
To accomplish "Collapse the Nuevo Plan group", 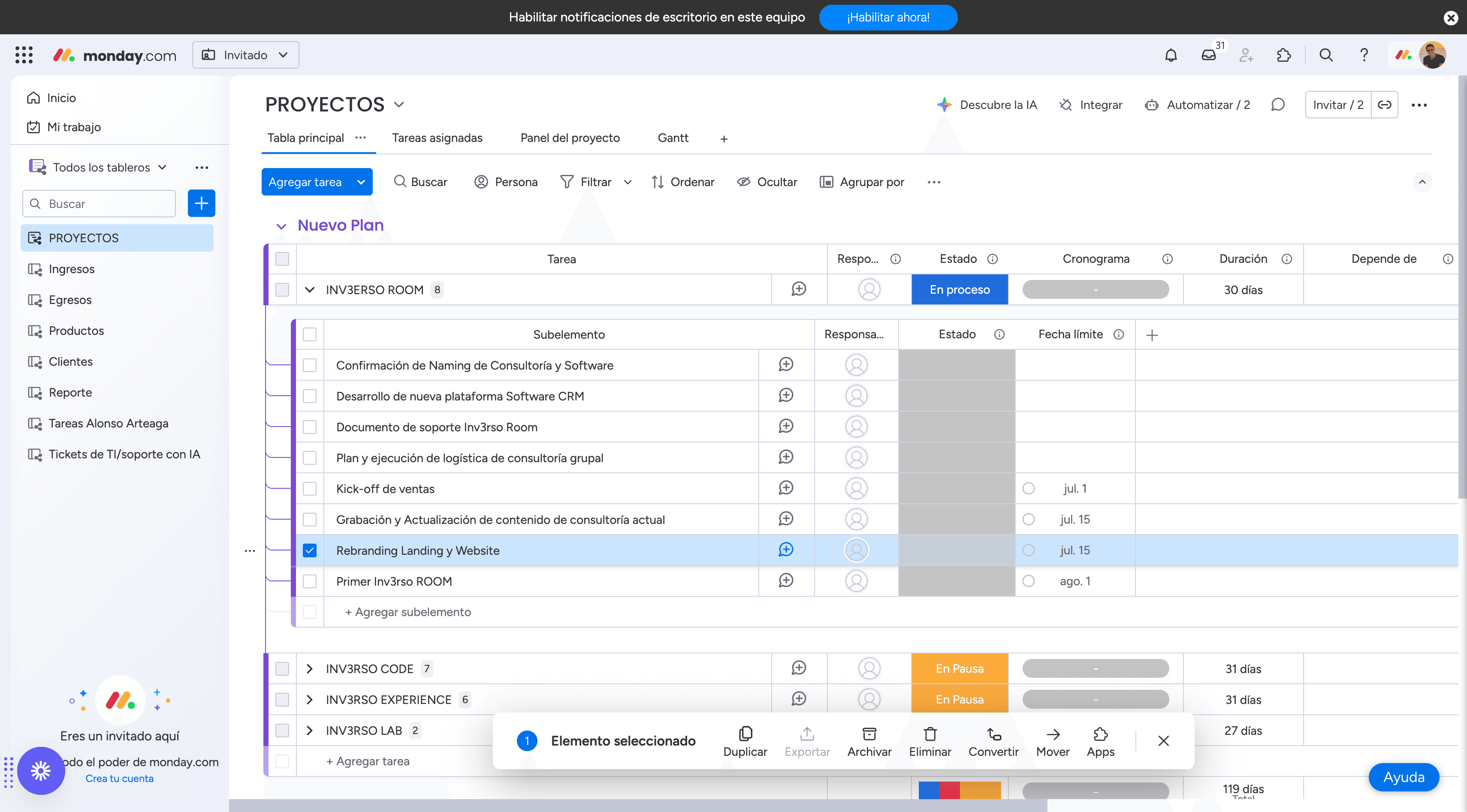I will (281, 226).
